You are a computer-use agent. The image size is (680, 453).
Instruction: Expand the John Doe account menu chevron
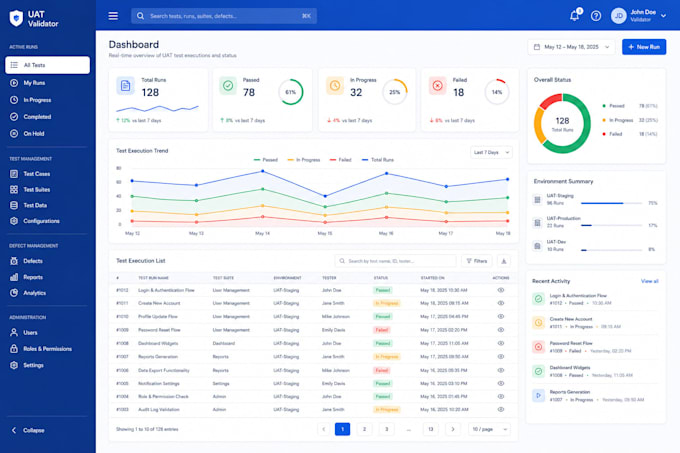(x=664, y=16)
